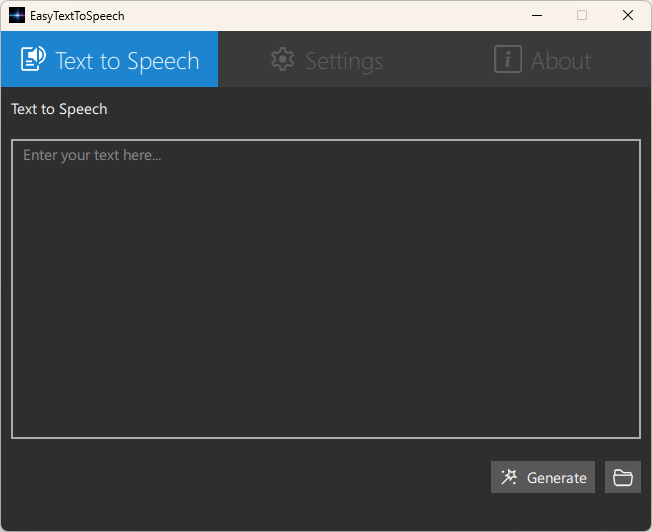This screenshot has width=652, height=532.
Task: Switch to the Settings tab label
Action: (344, 61)
